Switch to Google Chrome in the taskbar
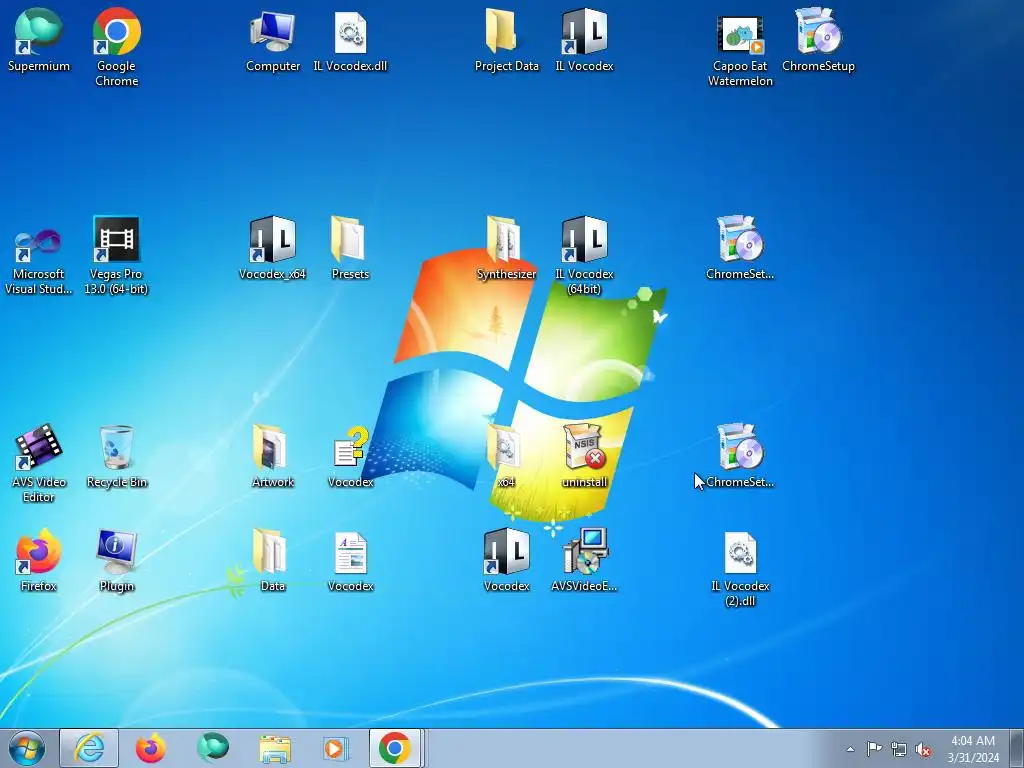1024x768 pixels. [394, 748]
